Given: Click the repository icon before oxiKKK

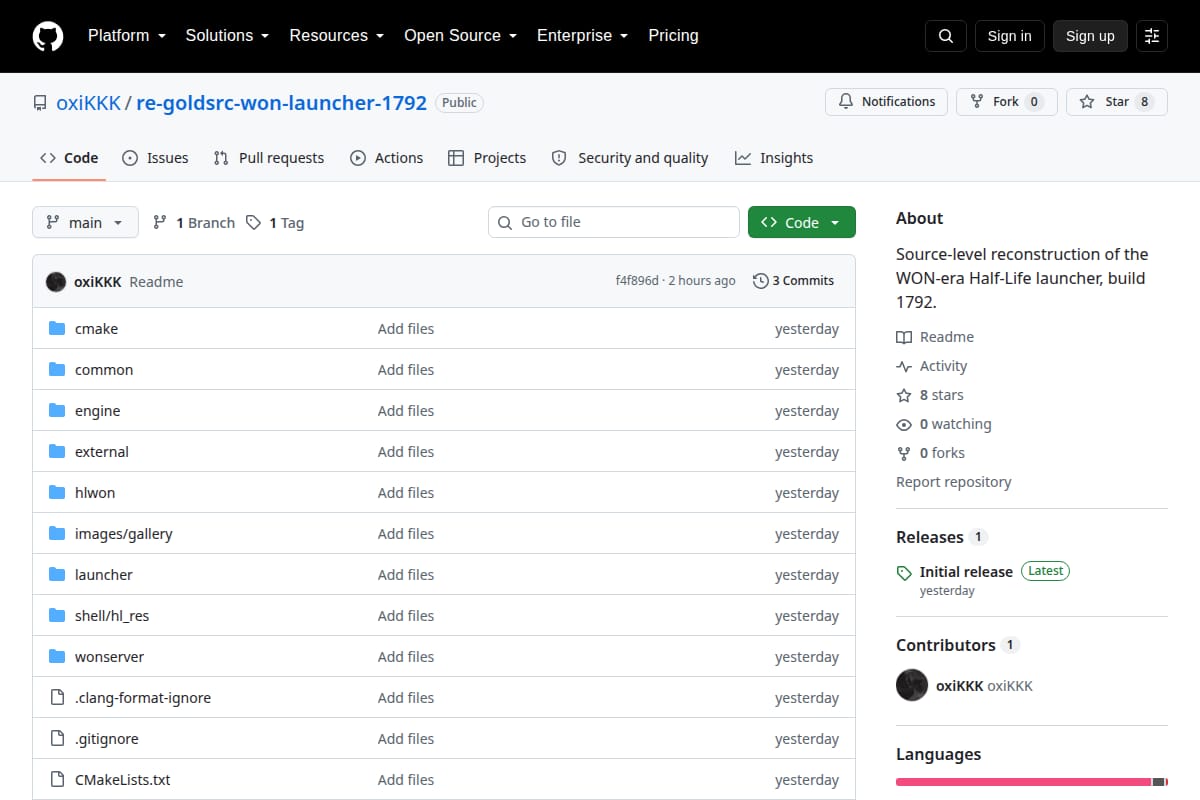Looking at the screenshot, I should coord(40,103).
